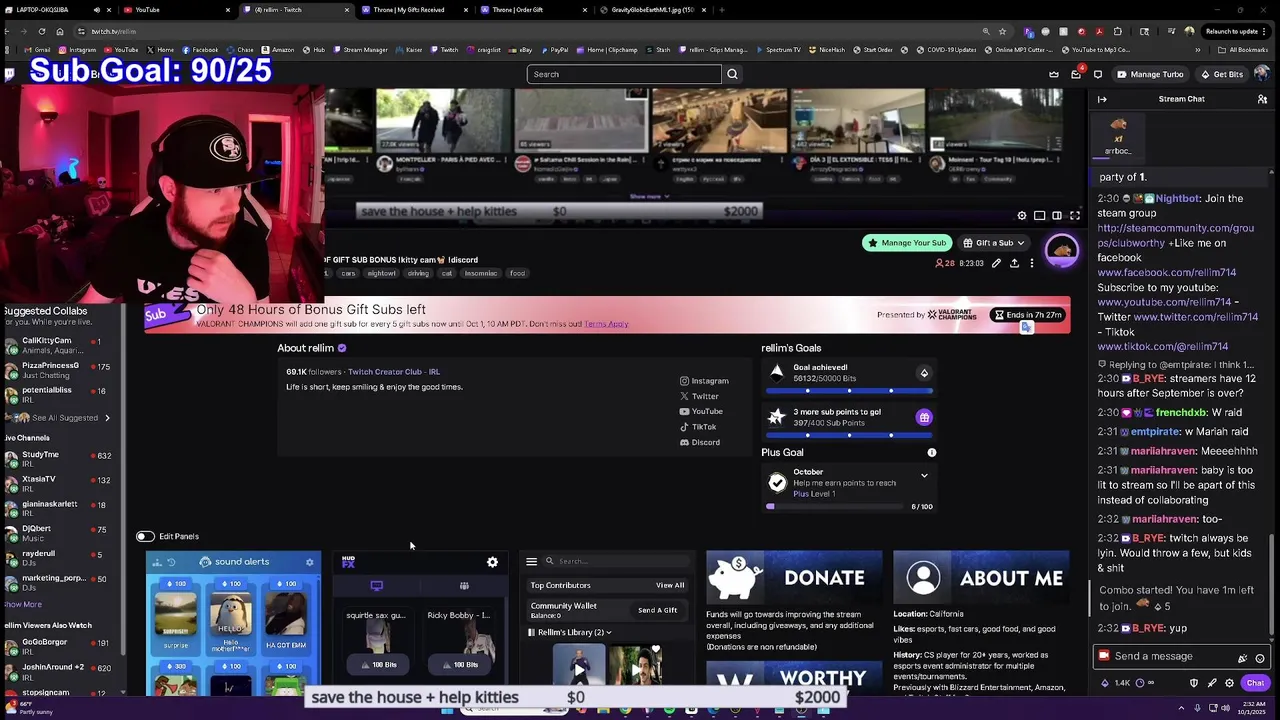The height and width of the screenshot is (720, 1280).
Task: Click the sword mod-tools icon in chat
Action: point(1212,683)
